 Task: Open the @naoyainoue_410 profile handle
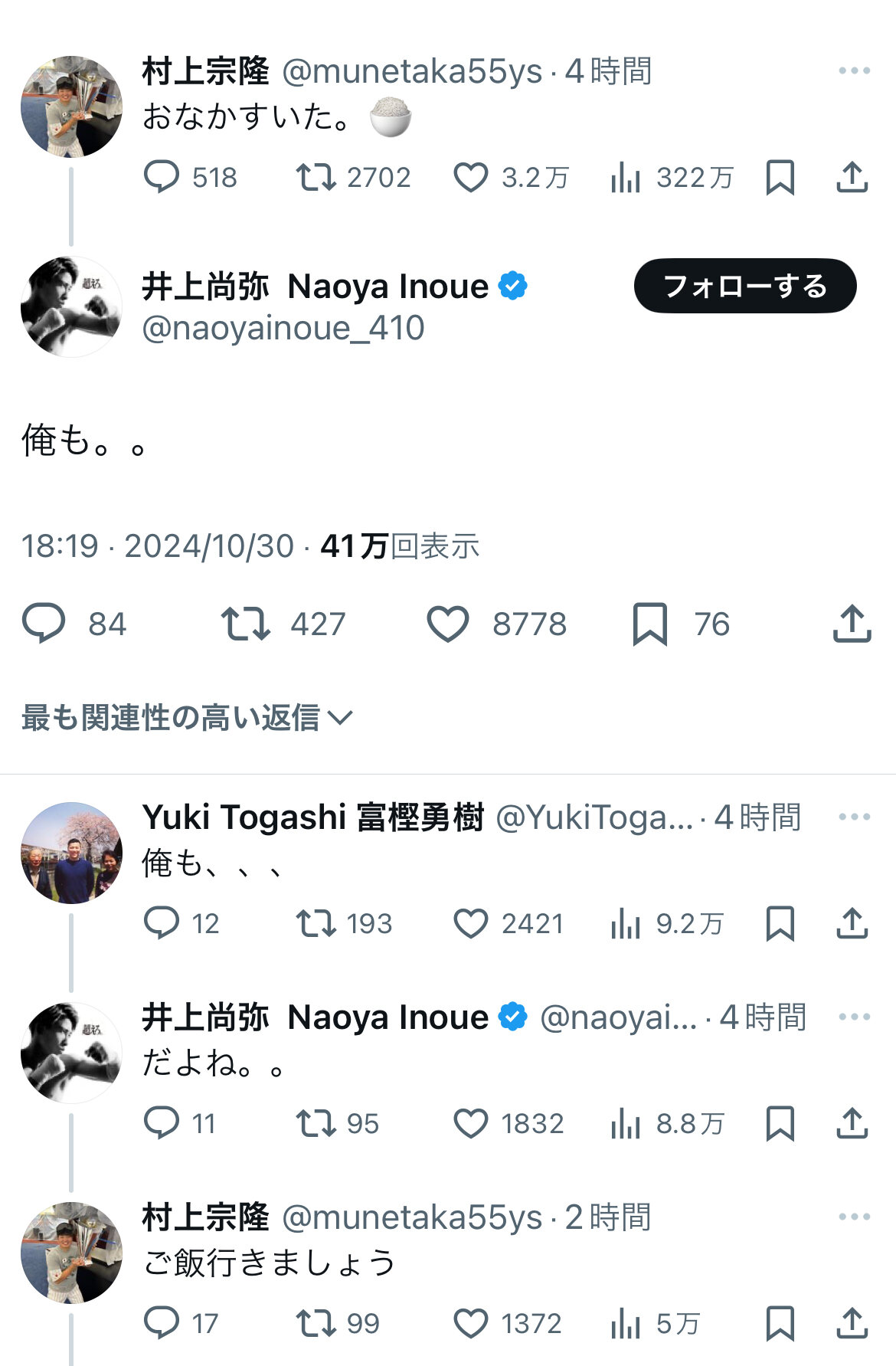(x=283, y=328)
